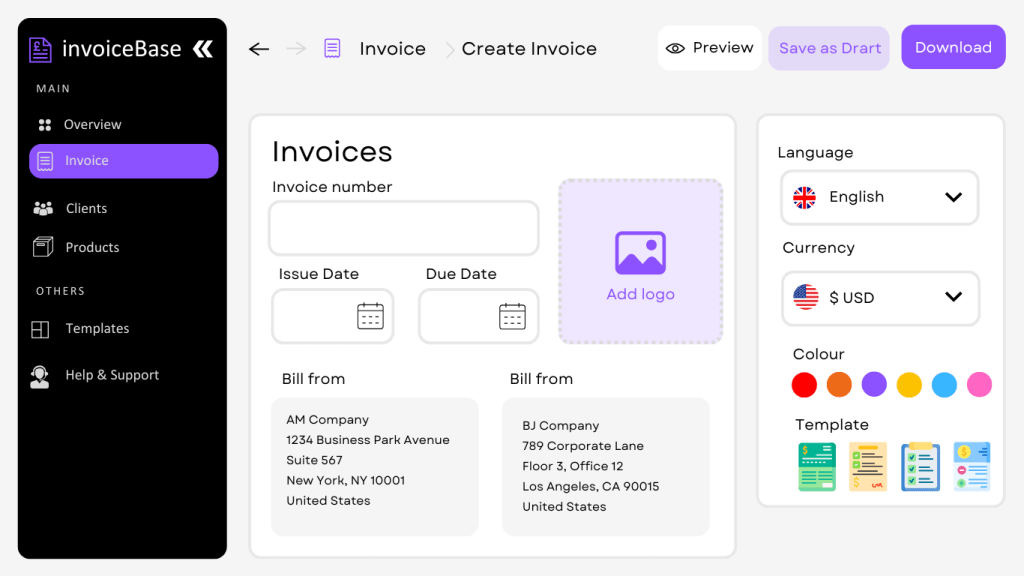Expand Language list via chevron arrow
The height and width of the screenshot is (576, 1024).
pos(953,197)
